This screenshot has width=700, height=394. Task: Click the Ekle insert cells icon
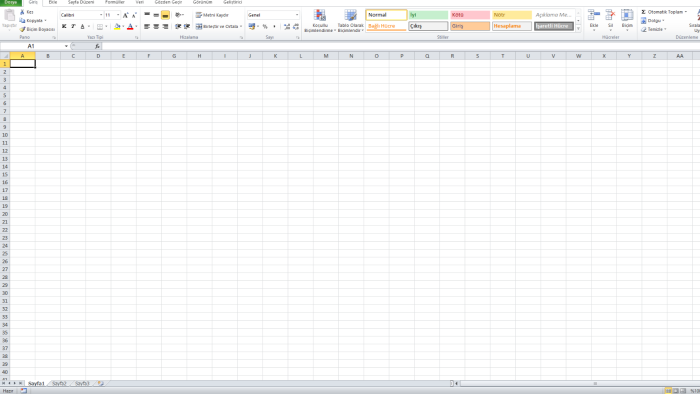(x=594, y=16)
